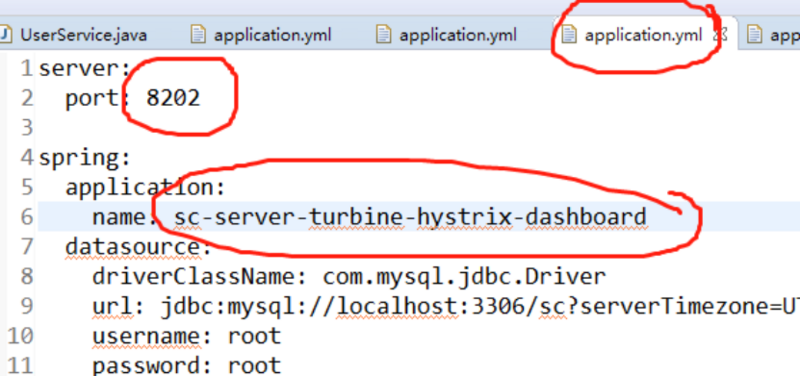Click the 'name' key on line 6
This screenshot has width=800, height=376.
(x=119, y=217)
